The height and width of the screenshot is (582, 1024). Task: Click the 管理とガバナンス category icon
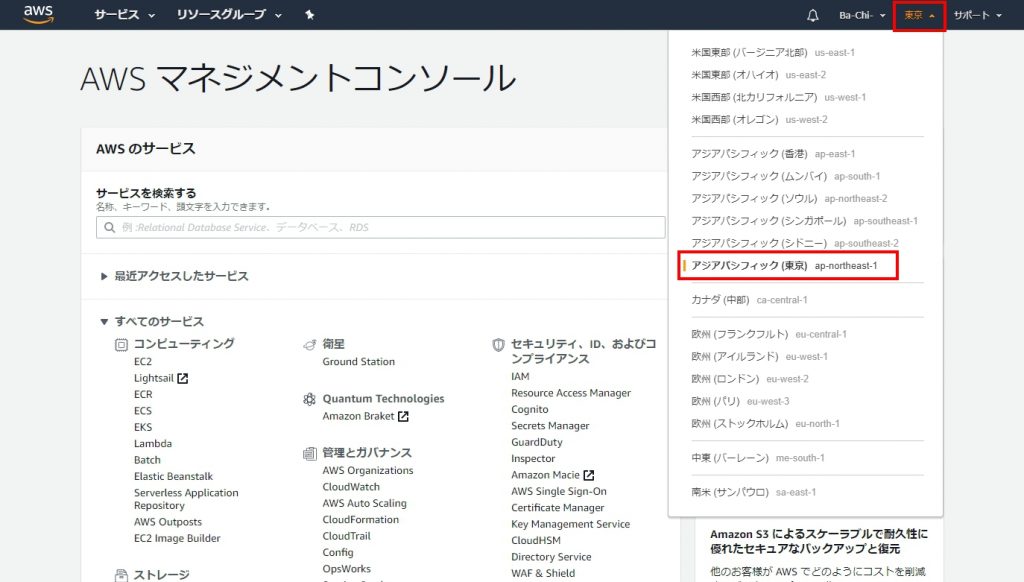click(310, 453)
